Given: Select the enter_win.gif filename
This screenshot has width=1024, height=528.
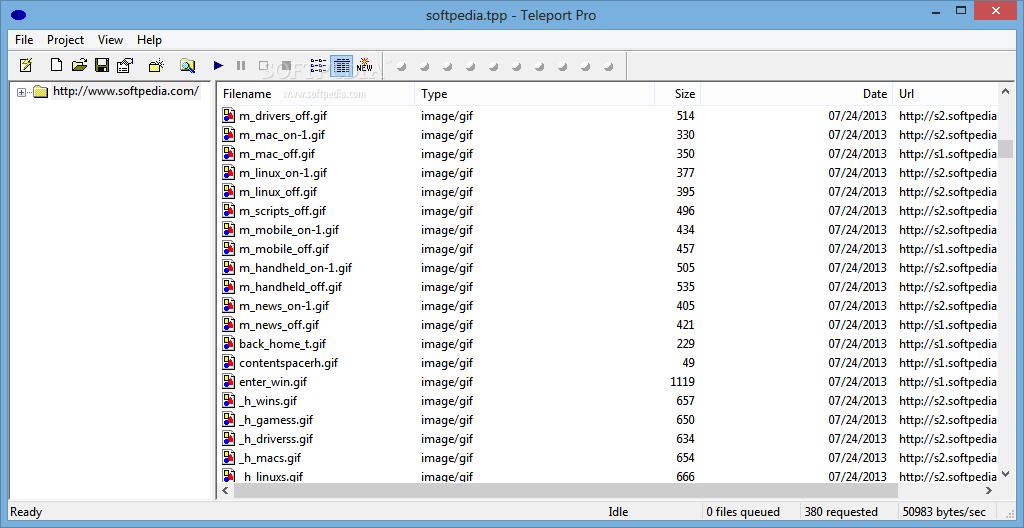Looking at the screenshot, I should pyautogui.click(x=272, y=382).
